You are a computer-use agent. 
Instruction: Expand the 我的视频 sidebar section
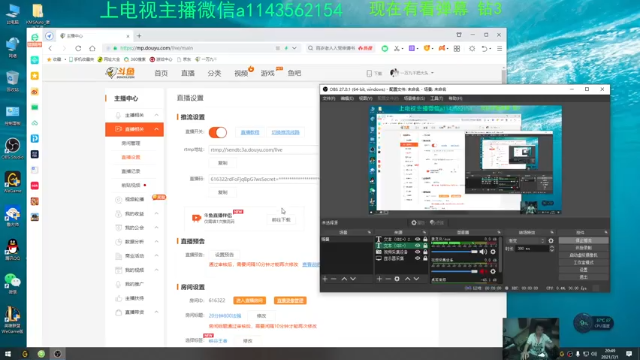157,270
